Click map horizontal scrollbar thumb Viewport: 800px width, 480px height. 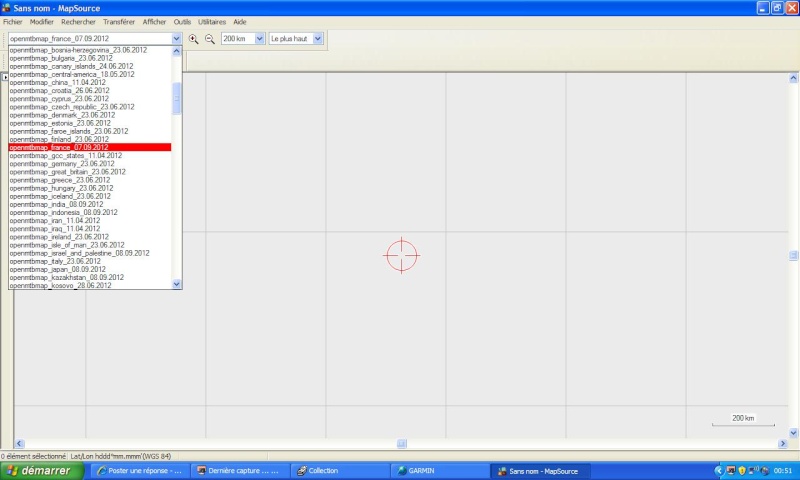tap(402, 444)
